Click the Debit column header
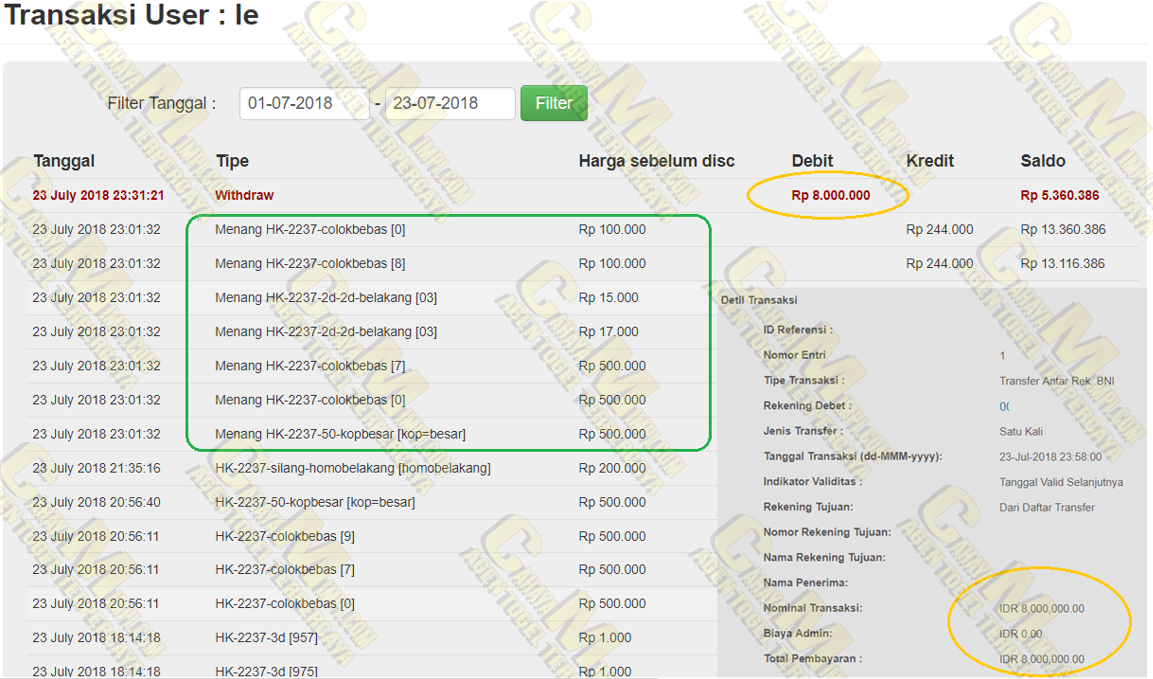The width and height of the screenshot is (1153, 679). (812, 161)
